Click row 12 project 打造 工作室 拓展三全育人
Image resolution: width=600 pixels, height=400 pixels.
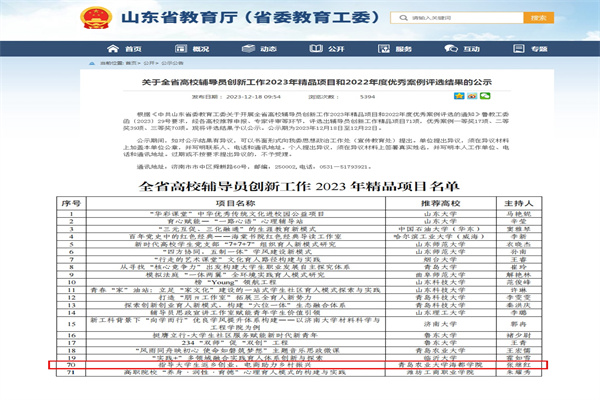click(x=235, y=297)
